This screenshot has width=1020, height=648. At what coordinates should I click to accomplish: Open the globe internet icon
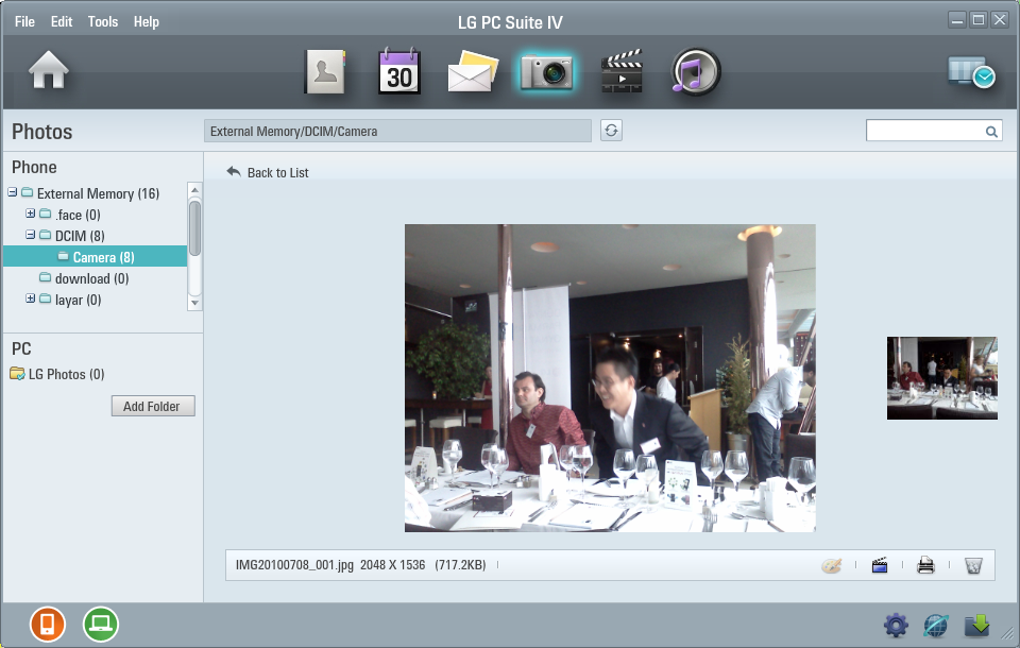(x=936, y=625)
